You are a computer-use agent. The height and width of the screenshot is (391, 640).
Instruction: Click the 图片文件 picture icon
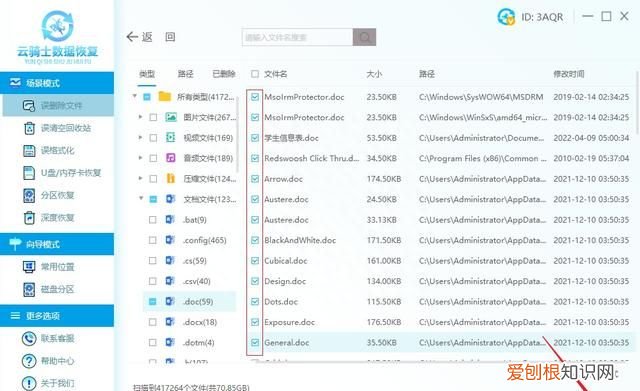click(171, 117)
